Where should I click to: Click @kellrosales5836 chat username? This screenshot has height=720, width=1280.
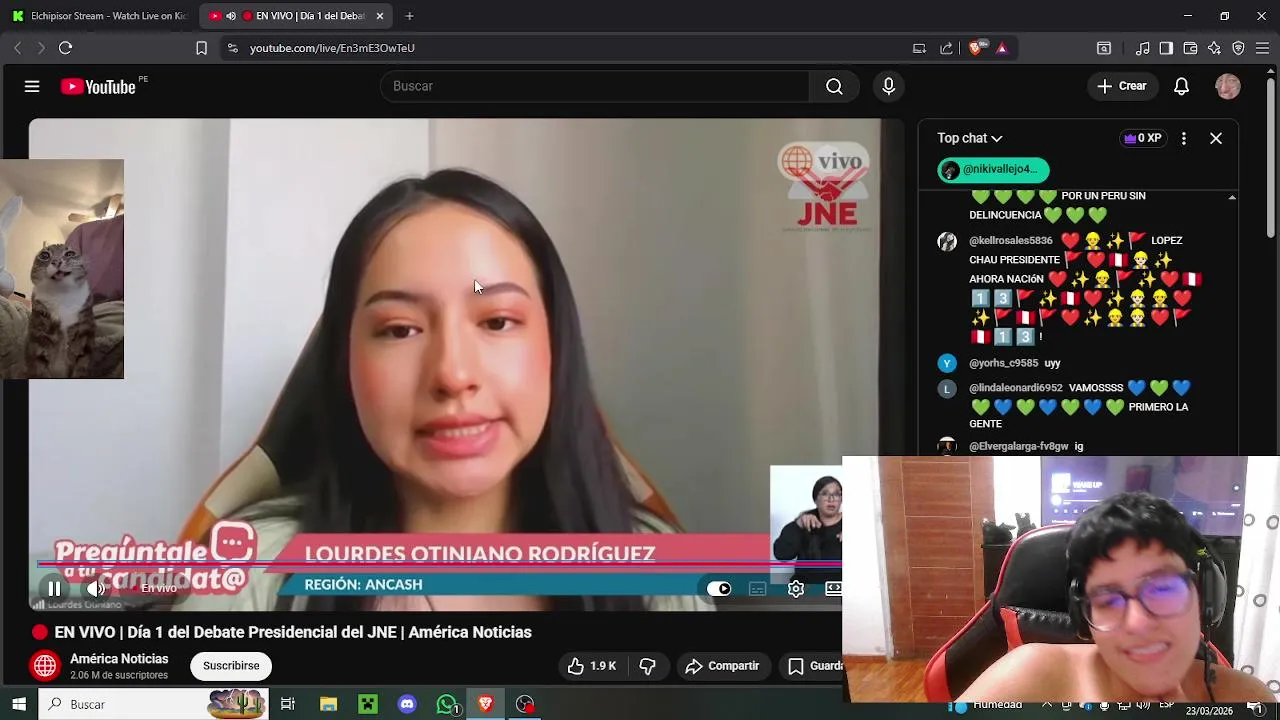[1010, 241]
